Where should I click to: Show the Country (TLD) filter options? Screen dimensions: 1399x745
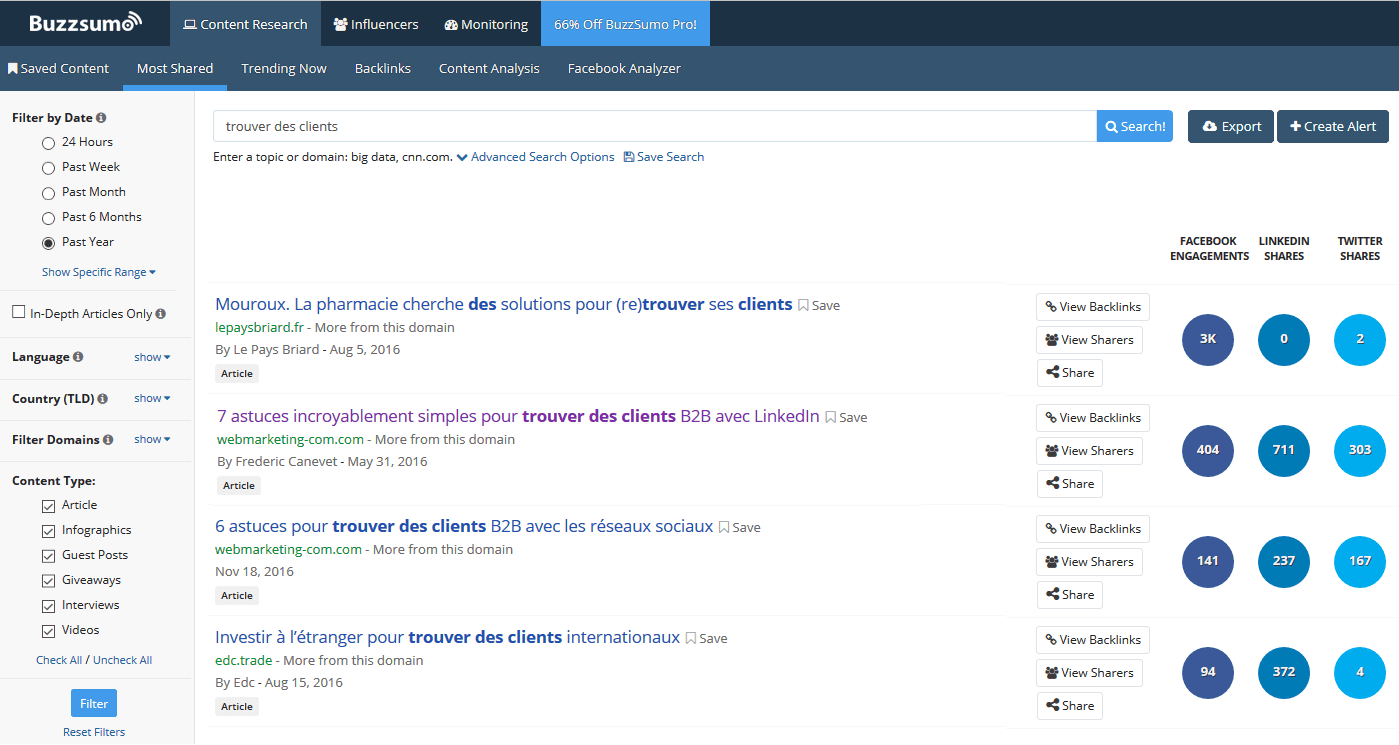(x=152, y=398)
